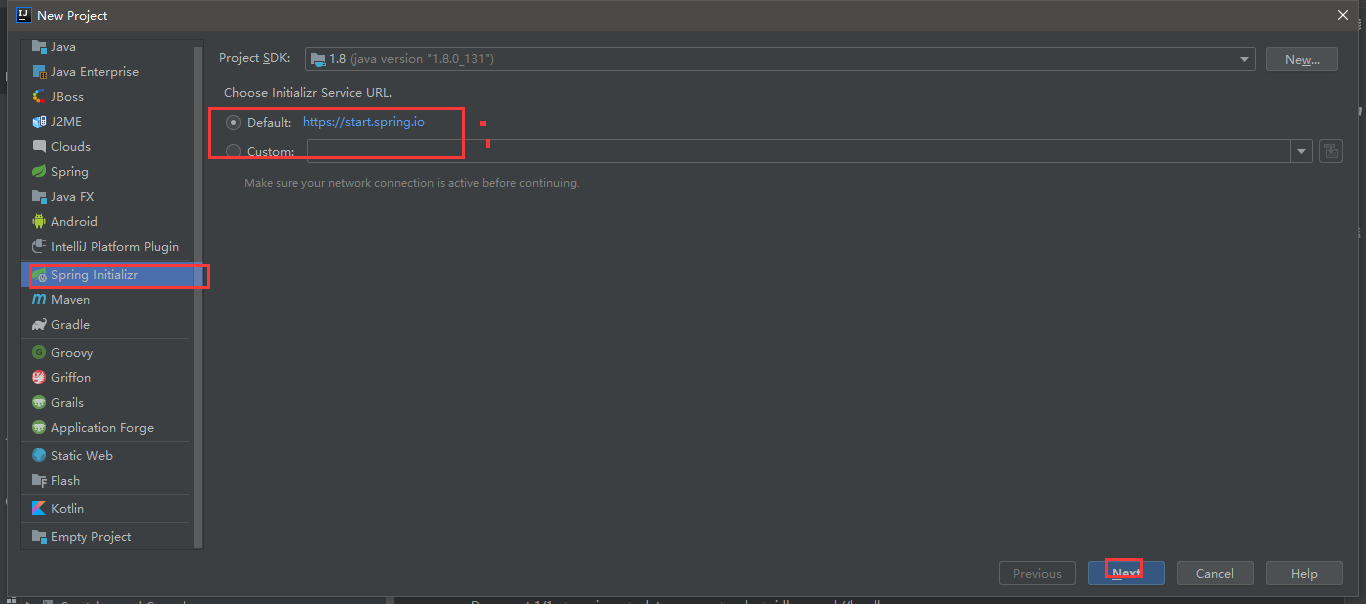Click the Maven 'm' icon
The height and width of the screenshot is (604, 1366).
[39, 300]
